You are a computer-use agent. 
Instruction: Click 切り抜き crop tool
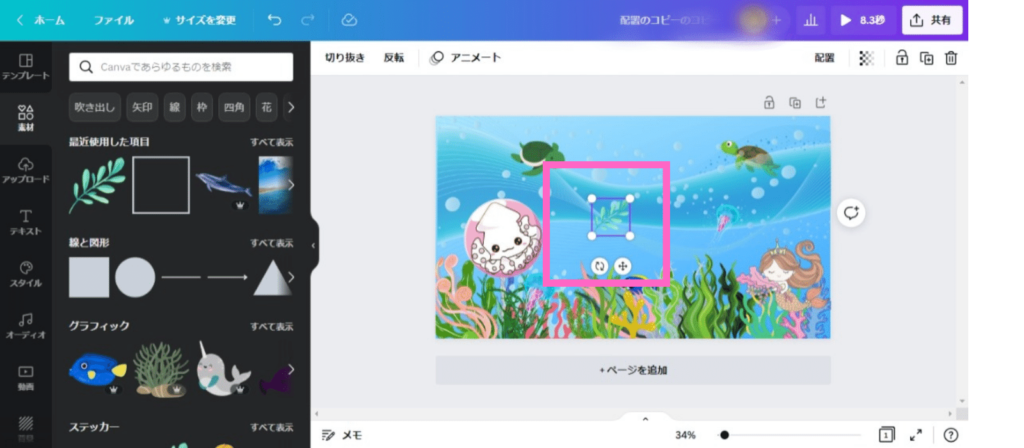tap(345, 57)
